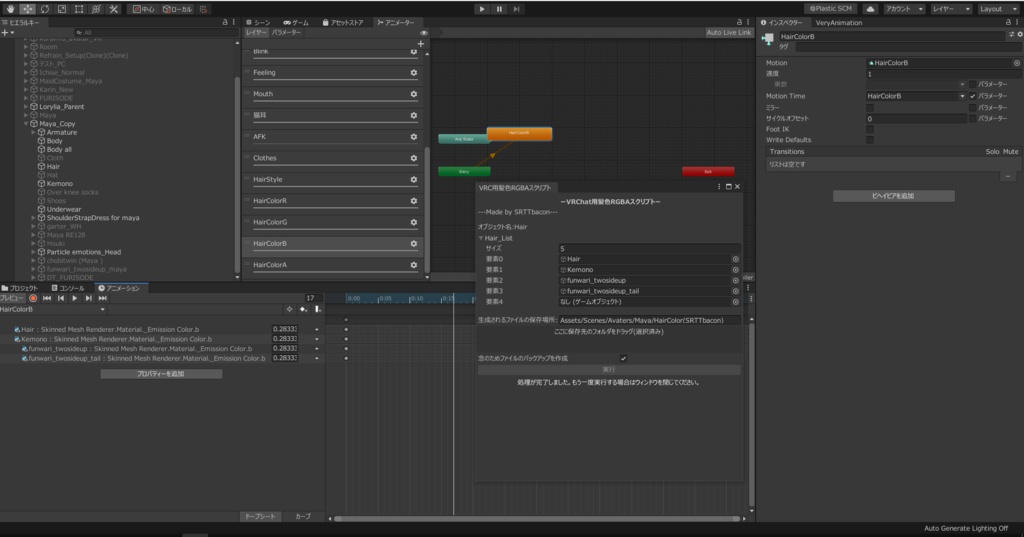Toggle Mirror checkbox in inspector
1024x537 pixels.
pyautogui.click(x=870, y=108)
